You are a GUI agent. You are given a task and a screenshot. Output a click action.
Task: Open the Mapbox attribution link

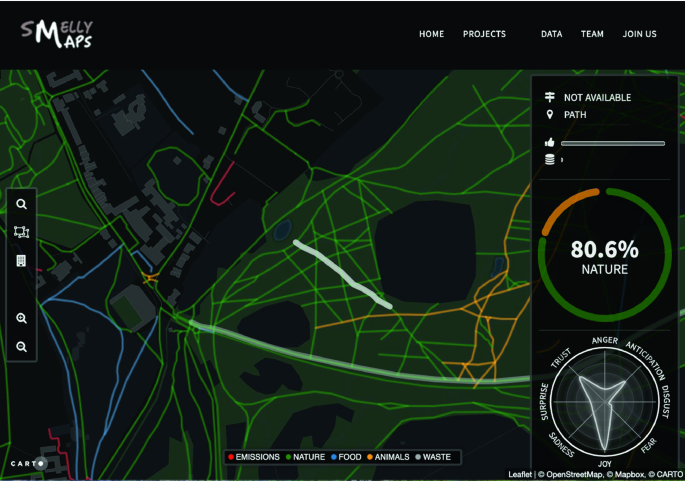tap(629, 474)
